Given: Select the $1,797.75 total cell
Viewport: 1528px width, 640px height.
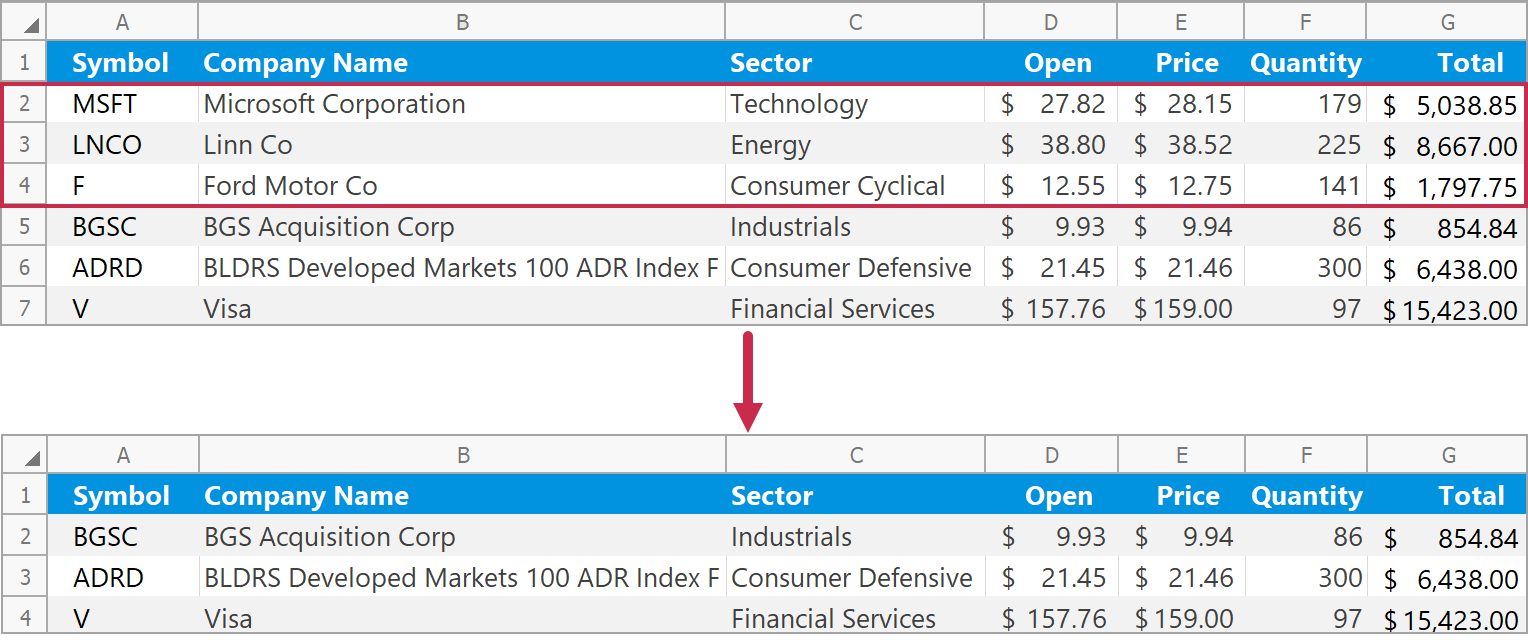Looking at the screenshot, I should click(1449, 187).
